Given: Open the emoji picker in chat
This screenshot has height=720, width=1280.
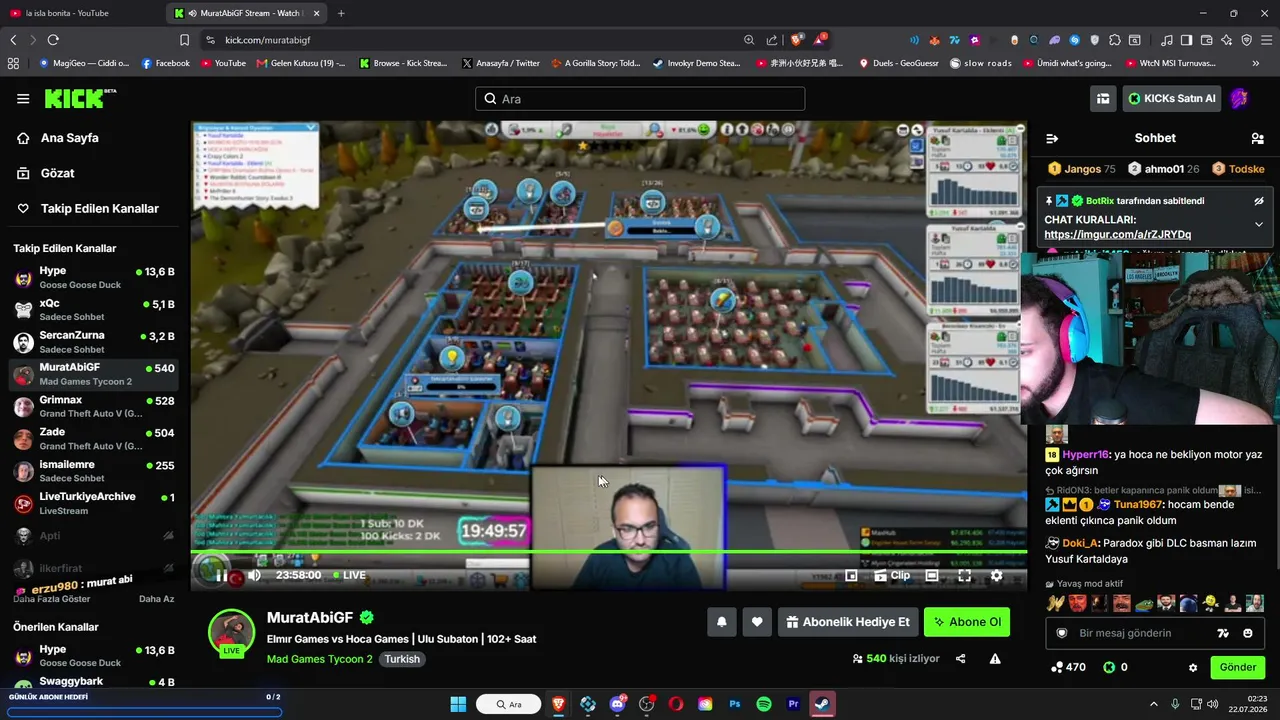Looking at the screenshot, I should pos(1248,633).
